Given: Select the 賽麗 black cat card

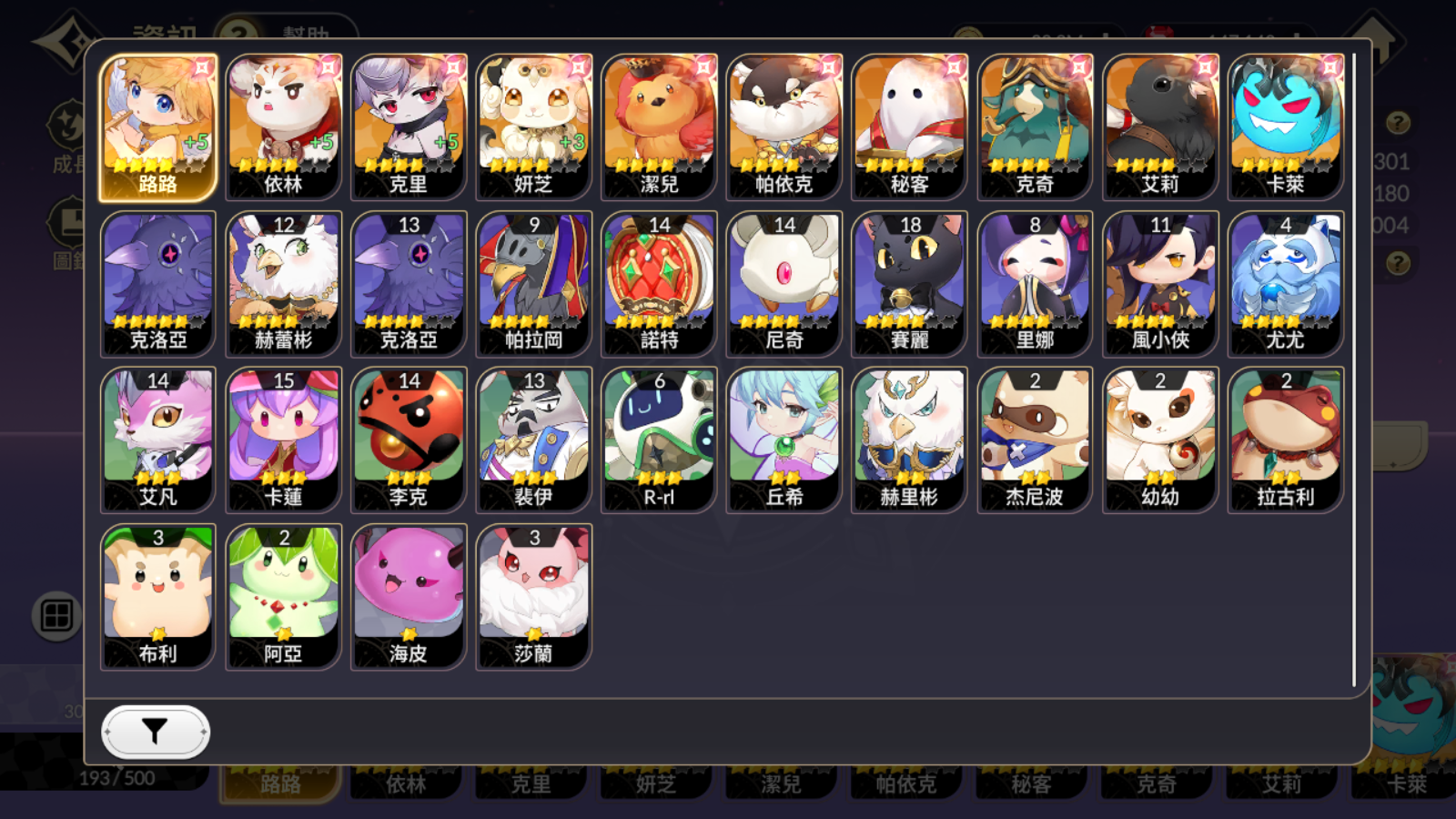Looking at the screenshot, I should coord(910,284).
